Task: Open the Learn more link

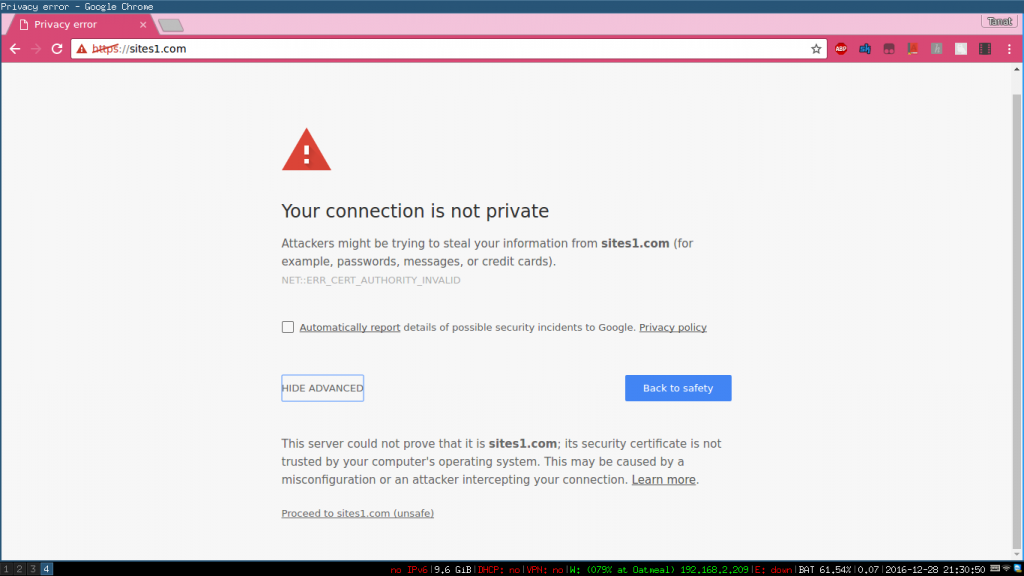Action: pos(664,480)
